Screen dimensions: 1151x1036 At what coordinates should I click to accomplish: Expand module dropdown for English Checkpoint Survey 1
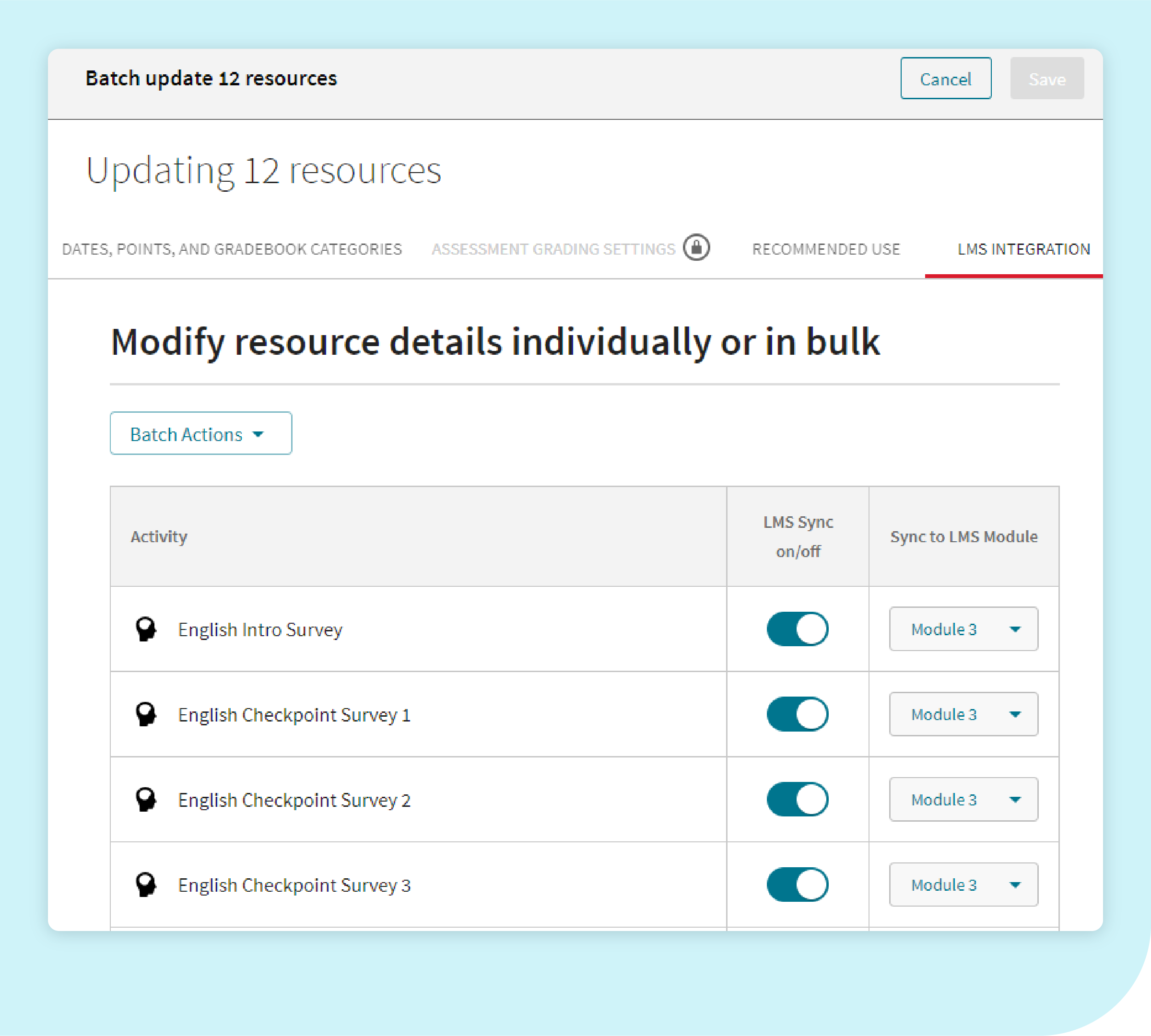963,714
